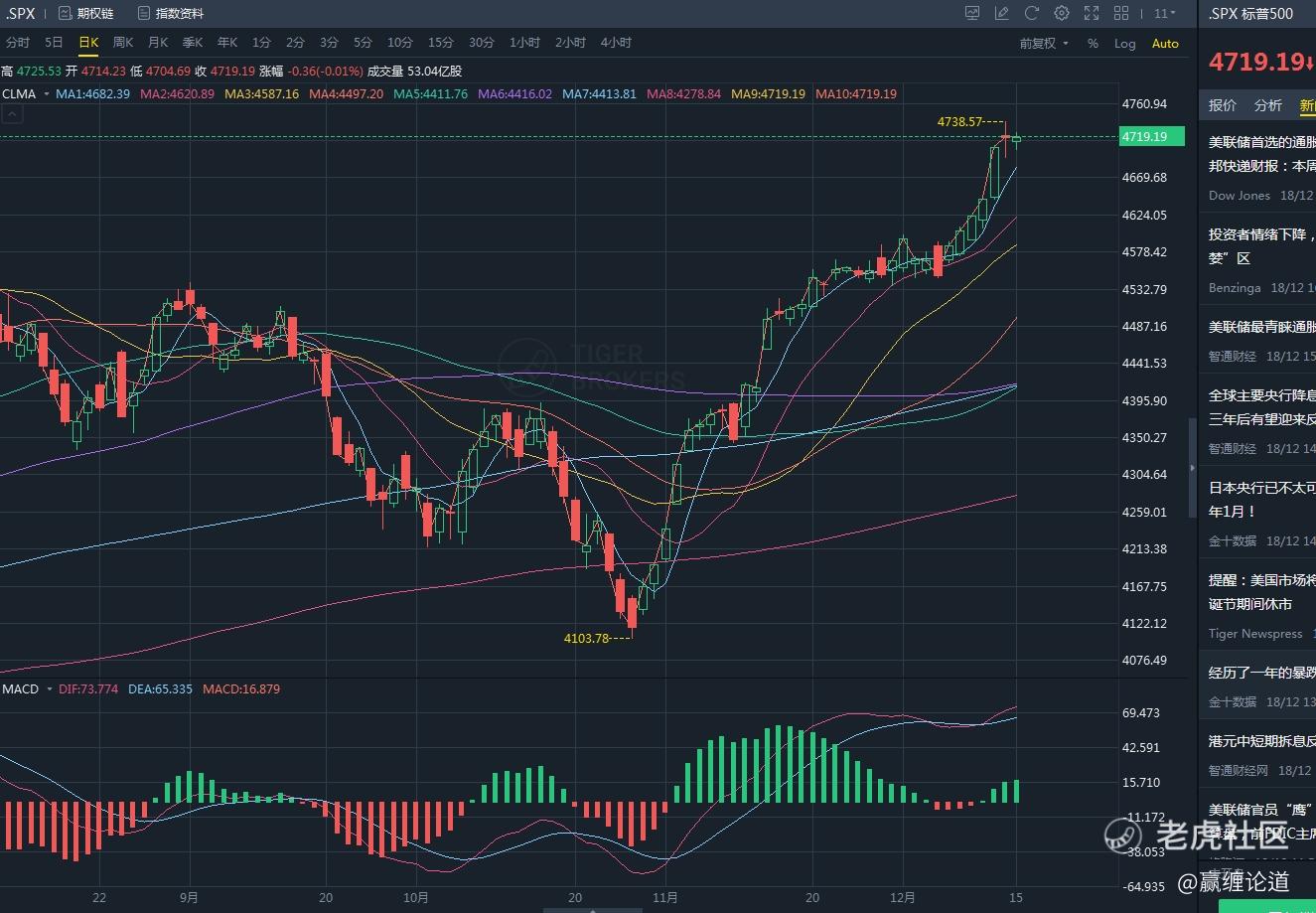Screen dimensions: 1316x913
Task: Click the MA3:4587.16 legend value
Action: [x=261, y=94]
